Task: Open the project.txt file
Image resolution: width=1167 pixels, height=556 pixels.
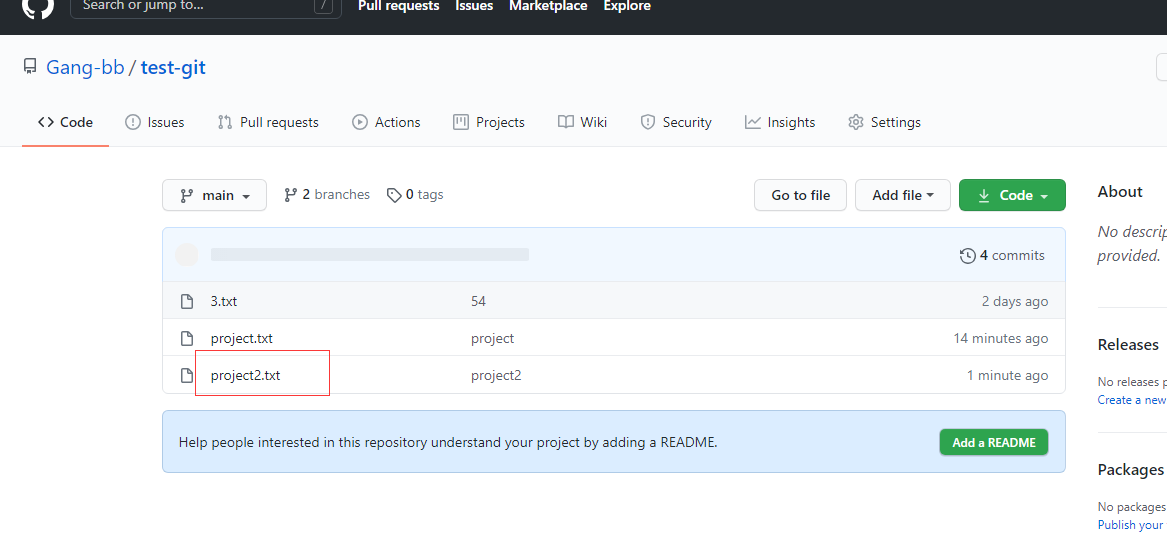Action: (242, 339)
